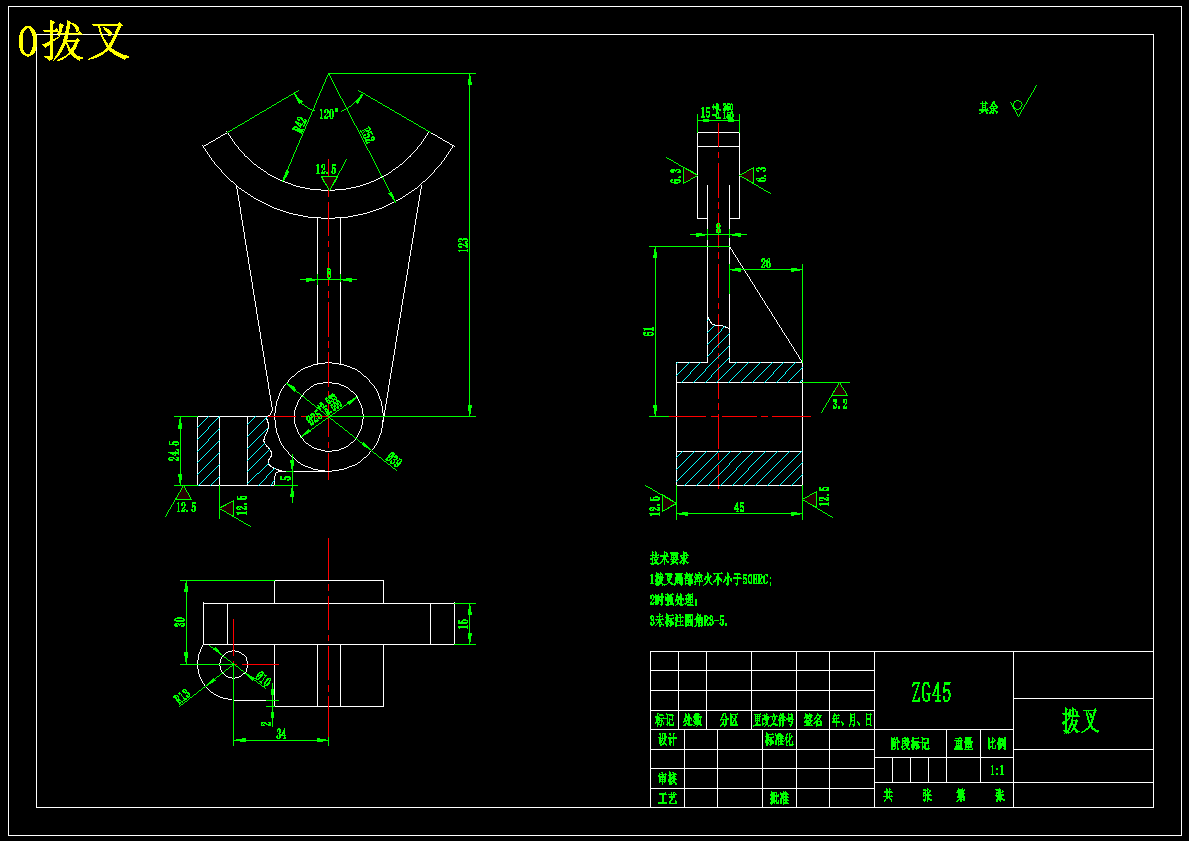Click the 30 dimension of the bottom view
1189x841 pixels.
(180, 621)
